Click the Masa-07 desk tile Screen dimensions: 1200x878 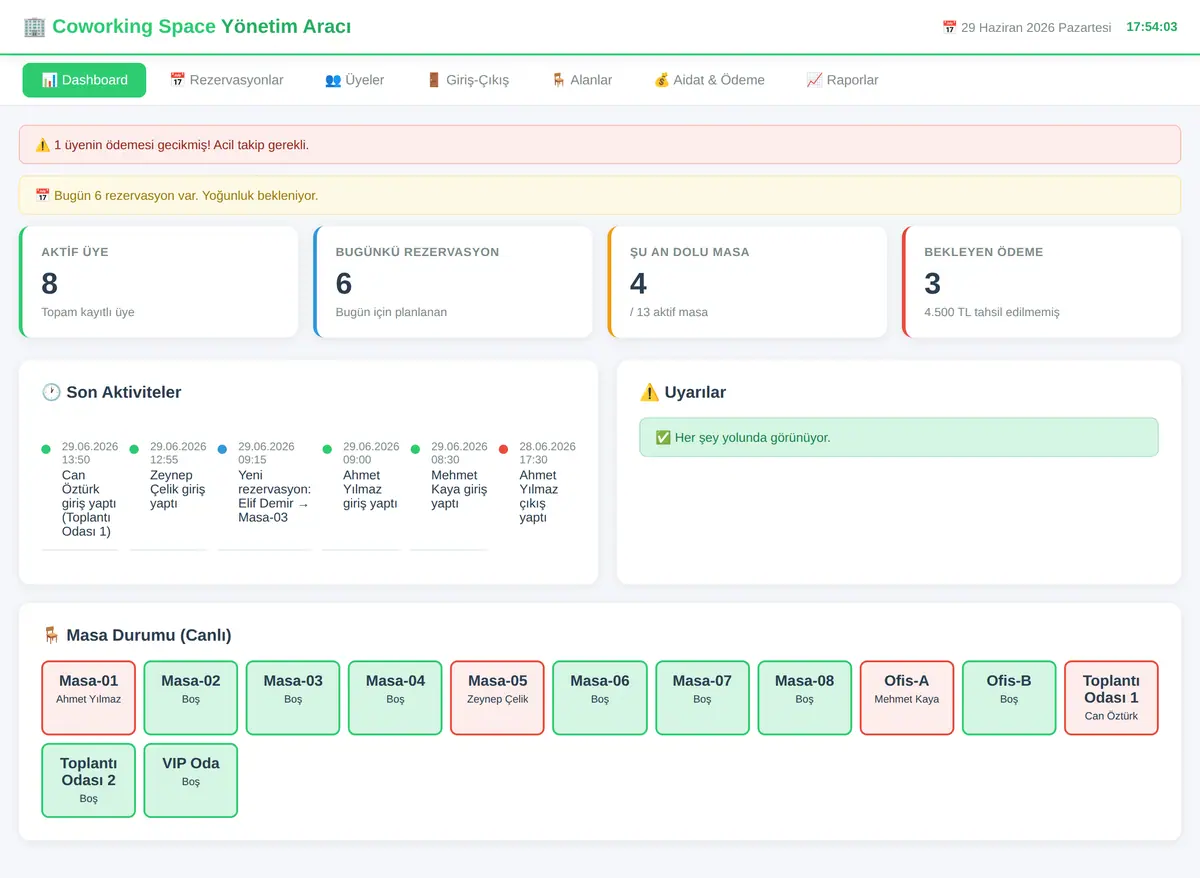[702, 698]
